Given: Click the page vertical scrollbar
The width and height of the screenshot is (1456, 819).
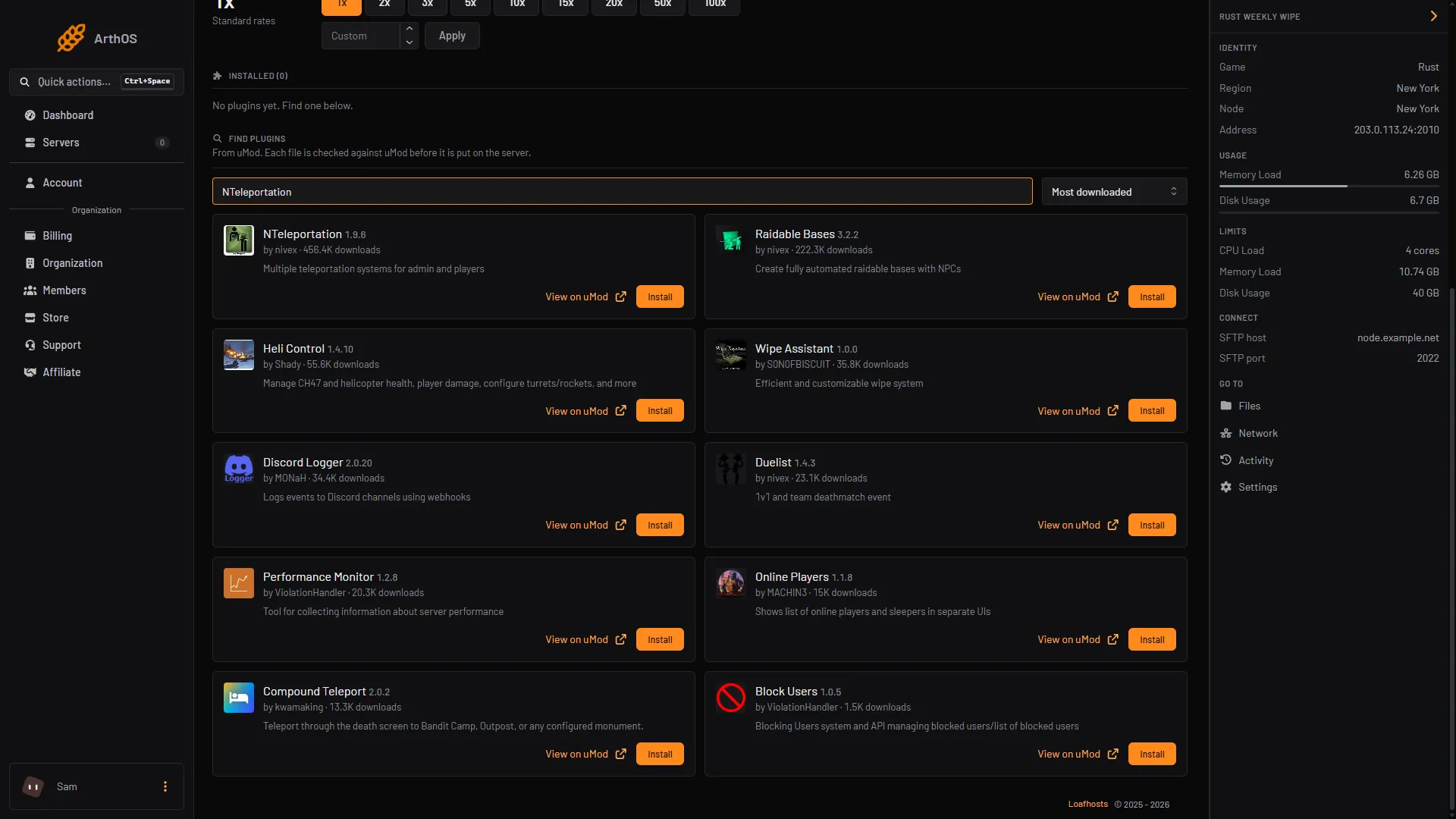Looking at the screenshot, I should pyautogui.click(x=1451, y=549).
